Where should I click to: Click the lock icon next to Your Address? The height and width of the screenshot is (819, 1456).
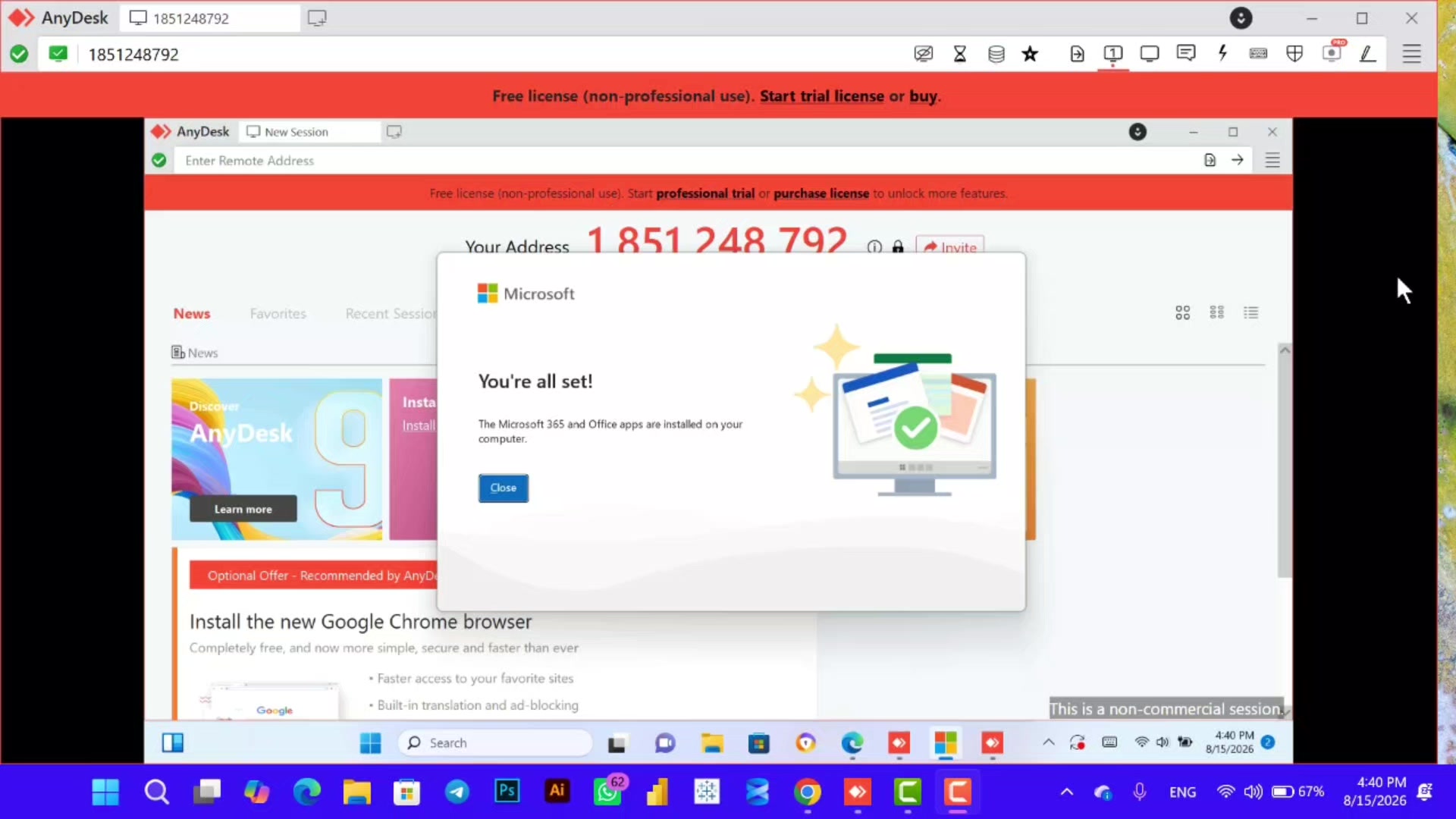click(x=898, y=246)
